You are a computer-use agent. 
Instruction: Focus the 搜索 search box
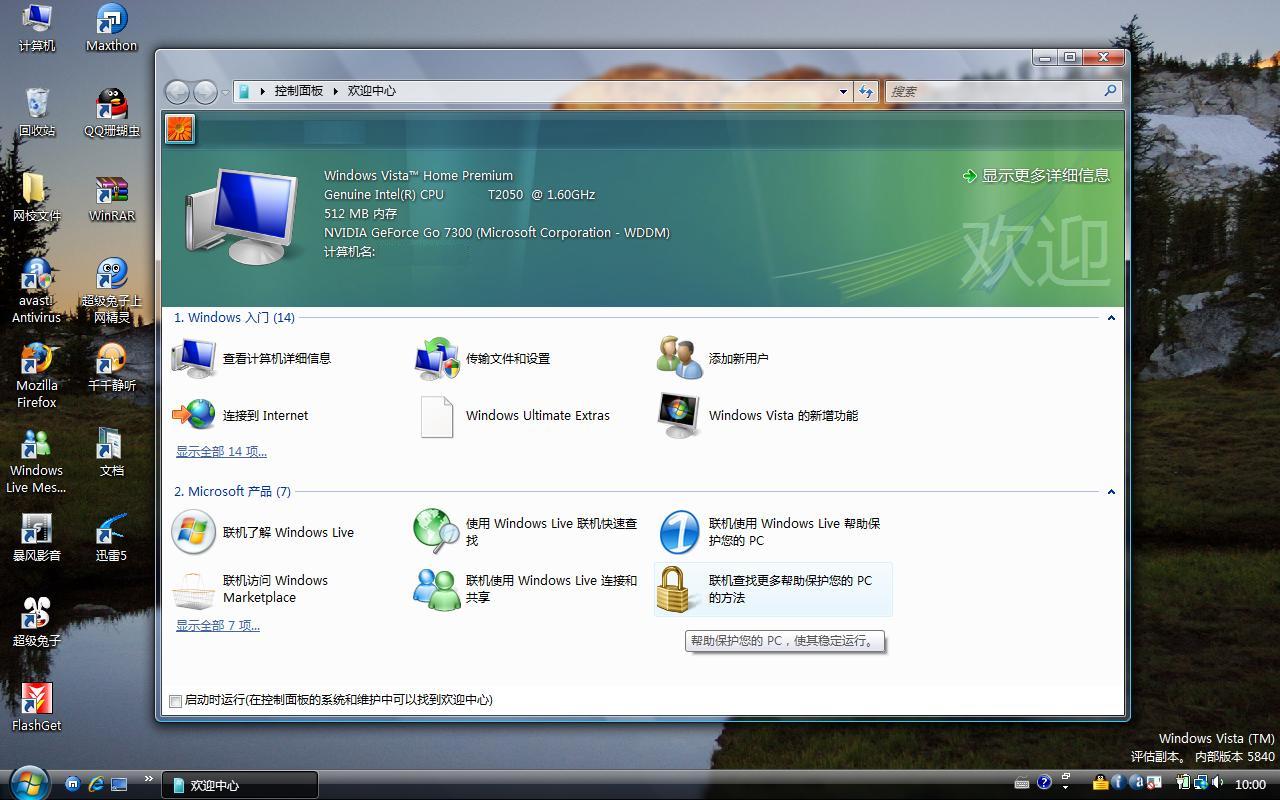pos(1003,91)
